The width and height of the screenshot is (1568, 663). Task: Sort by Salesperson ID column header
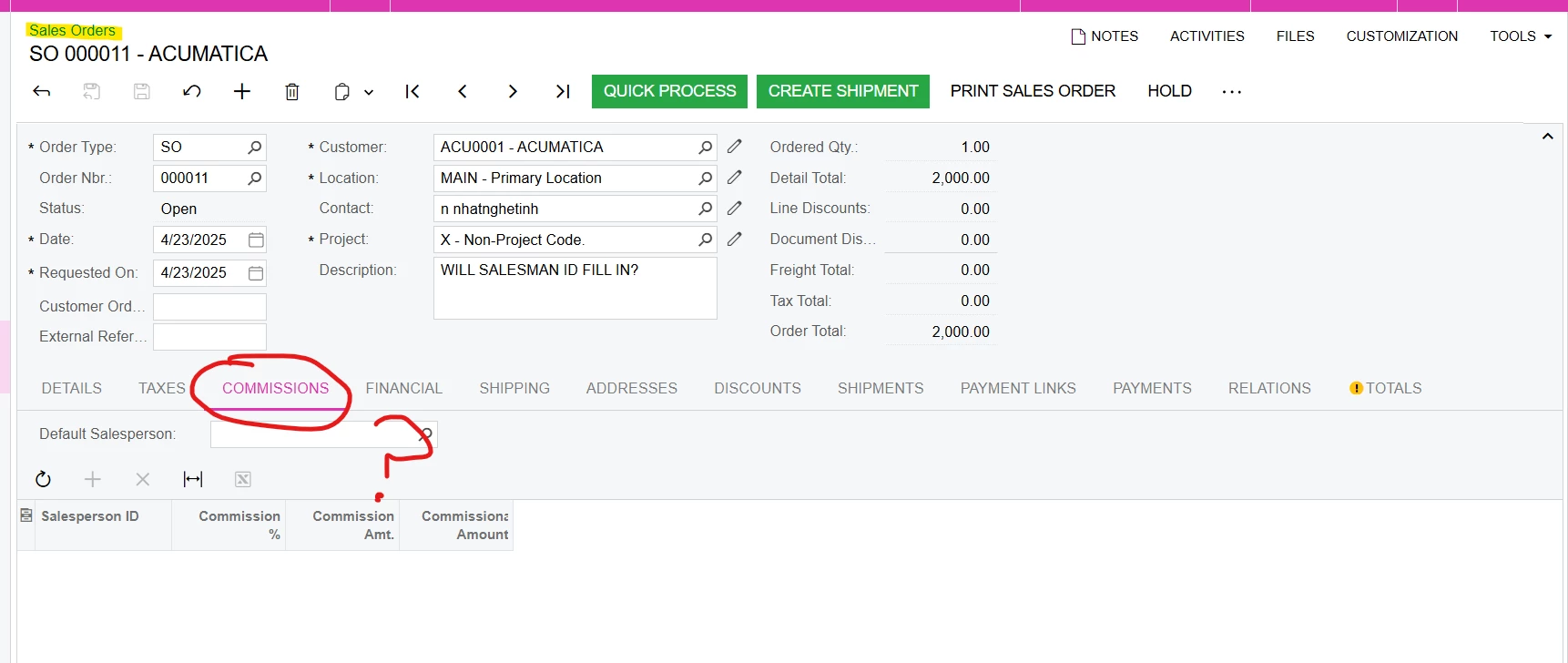(x=104, y=525)
